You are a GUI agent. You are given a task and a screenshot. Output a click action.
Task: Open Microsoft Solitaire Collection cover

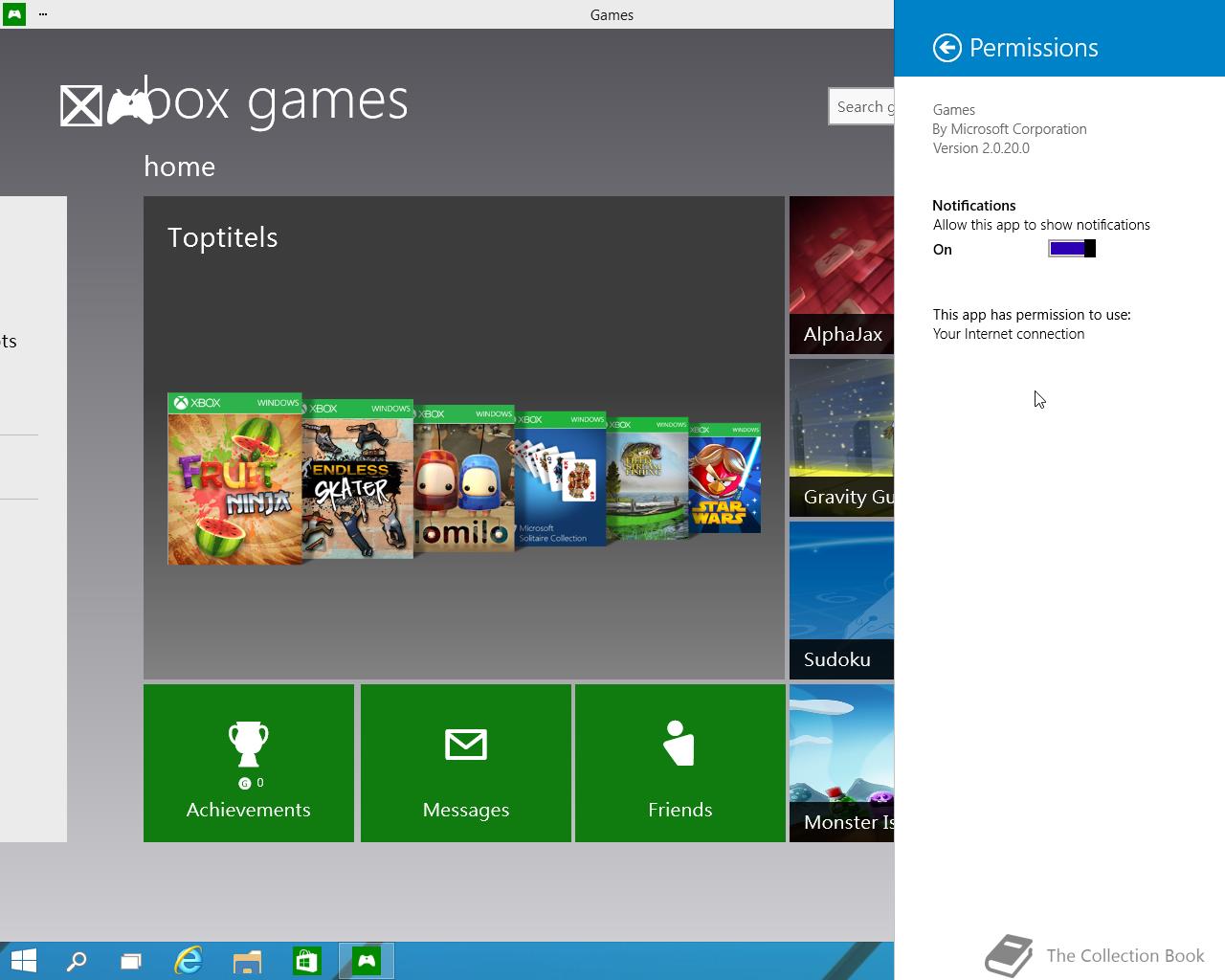tap(560, 479)
